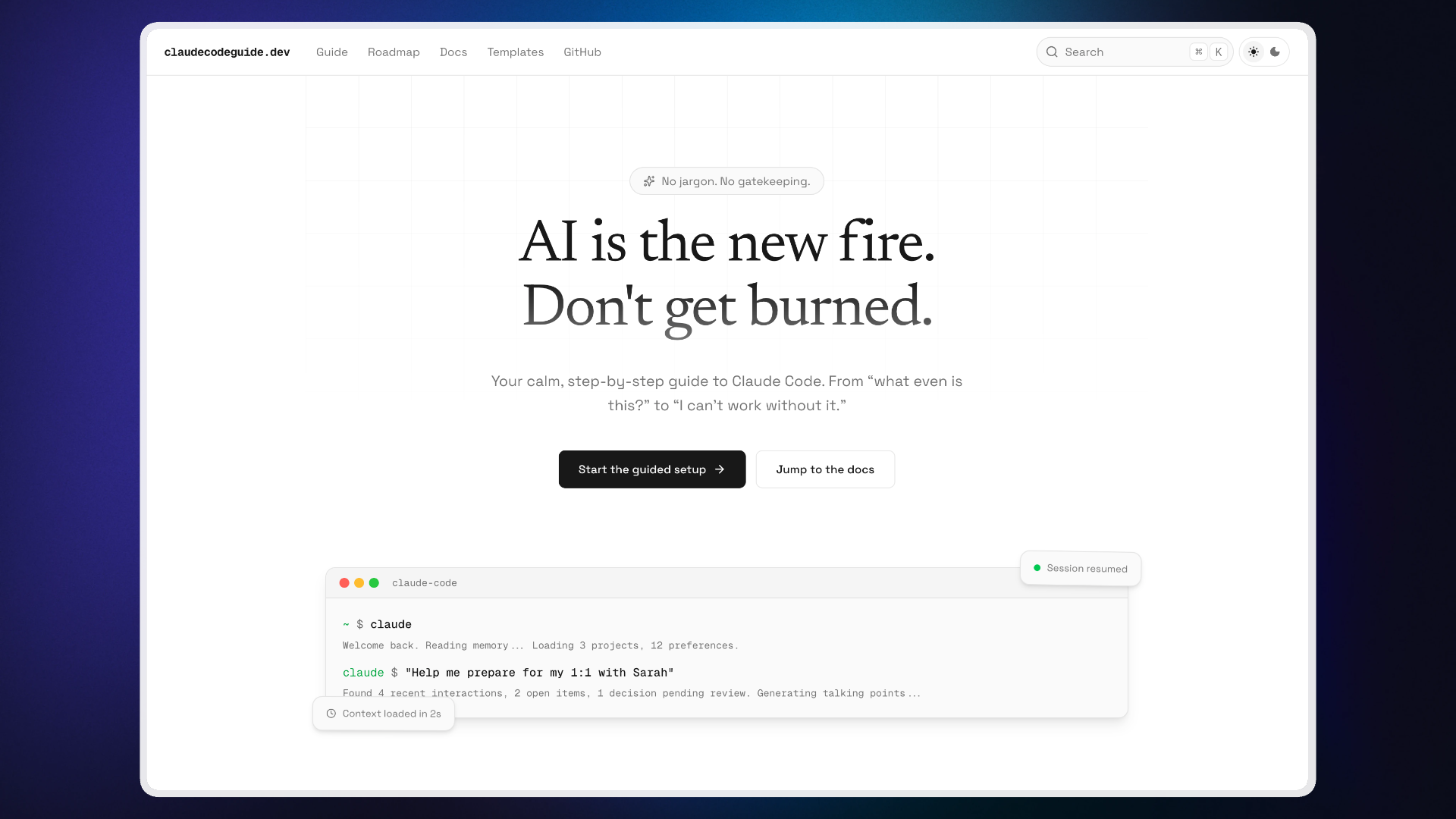
Task: Click the red terminal window dot
Action: [x=344, y=583]
